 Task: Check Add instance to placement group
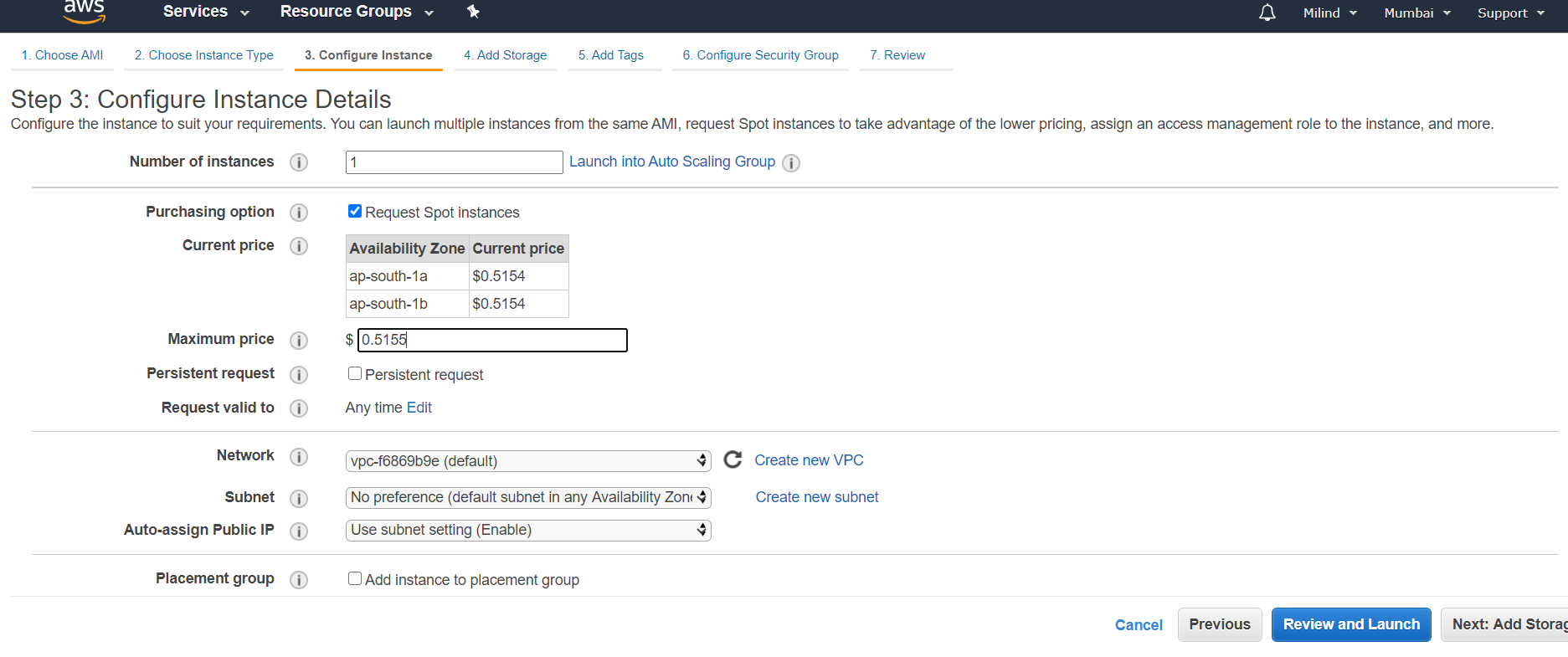click(x=355, y=578)
